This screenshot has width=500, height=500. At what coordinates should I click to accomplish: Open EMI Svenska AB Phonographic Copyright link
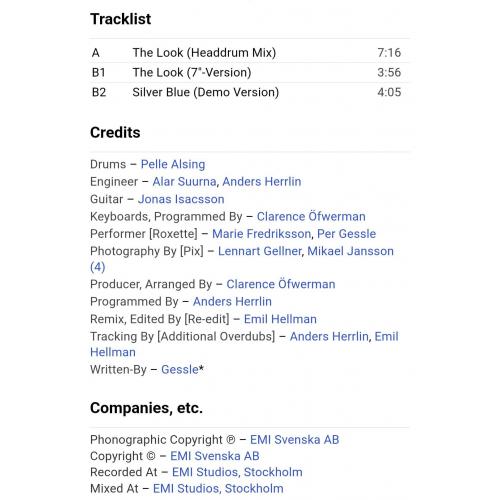pyautogui.click(x=294, y=440)
